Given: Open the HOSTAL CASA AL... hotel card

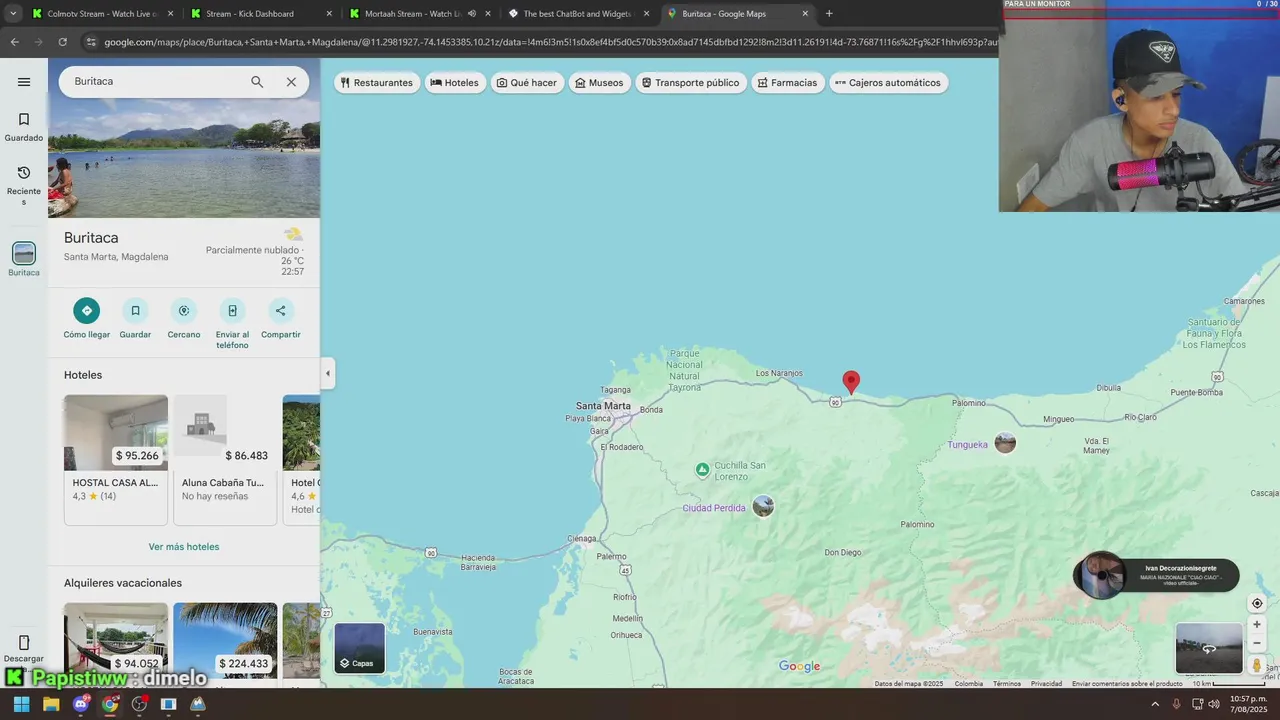Looking at the screenshot, I should pyautogui.click(x=116, y=460).
